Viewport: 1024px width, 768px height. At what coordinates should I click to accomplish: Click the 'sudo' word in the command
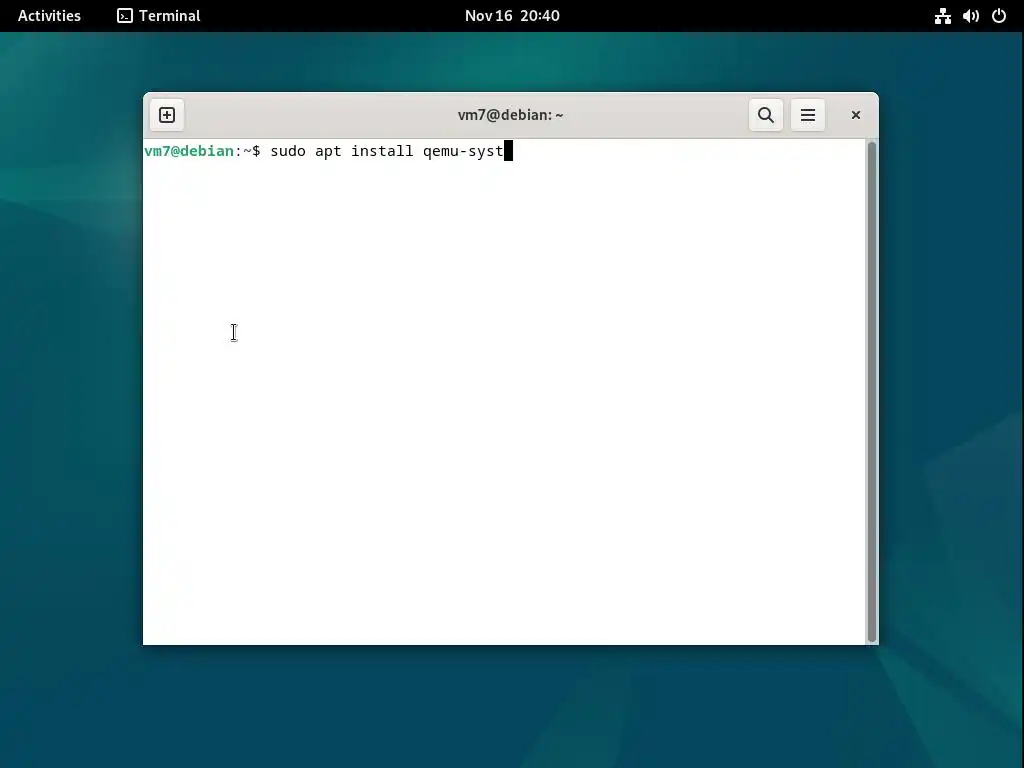pos(288,151)
